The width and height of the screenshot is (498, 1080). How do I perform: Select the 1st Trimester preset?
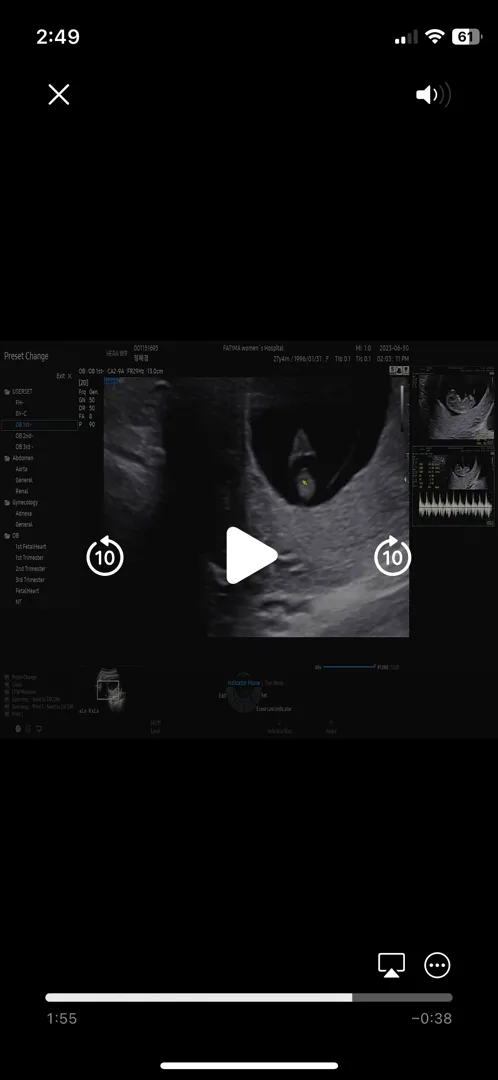30,557
